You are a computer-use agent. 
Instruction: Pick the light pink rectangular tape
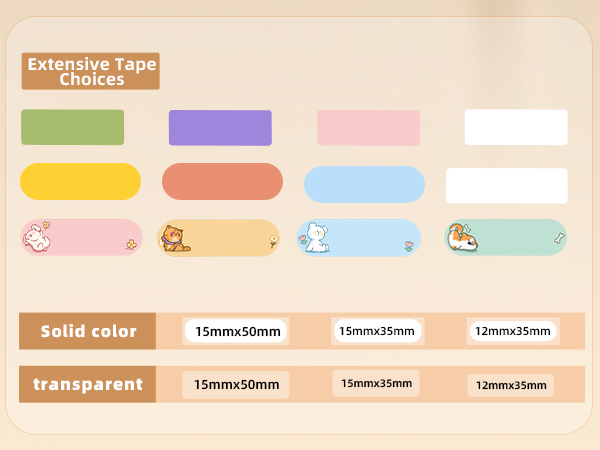click(x=367, y=128)
